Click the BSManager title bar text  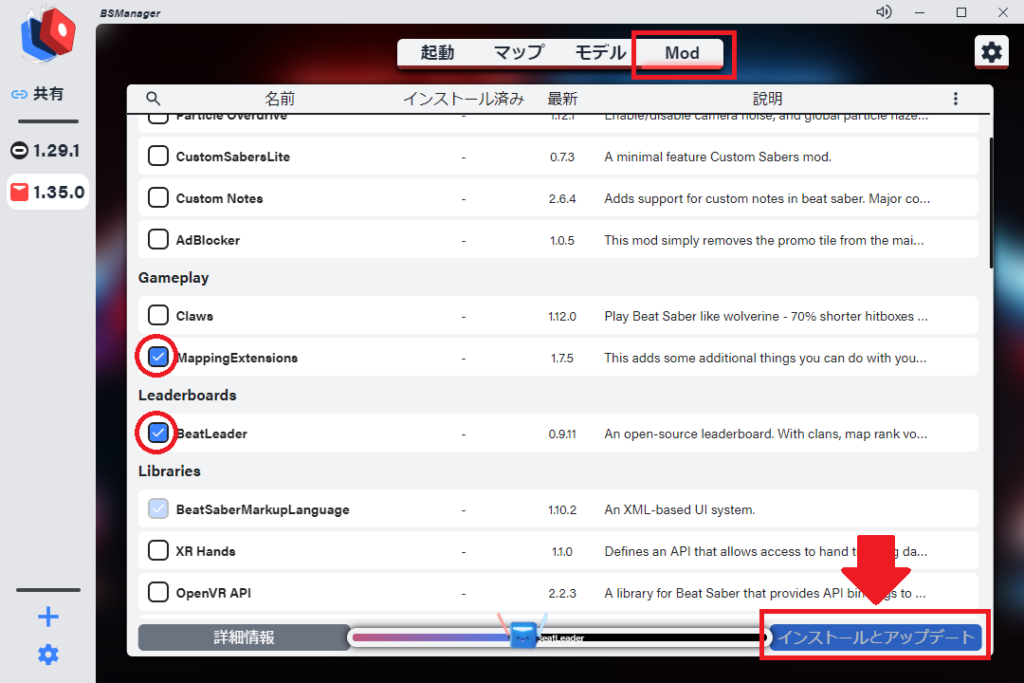click(130, 13)
